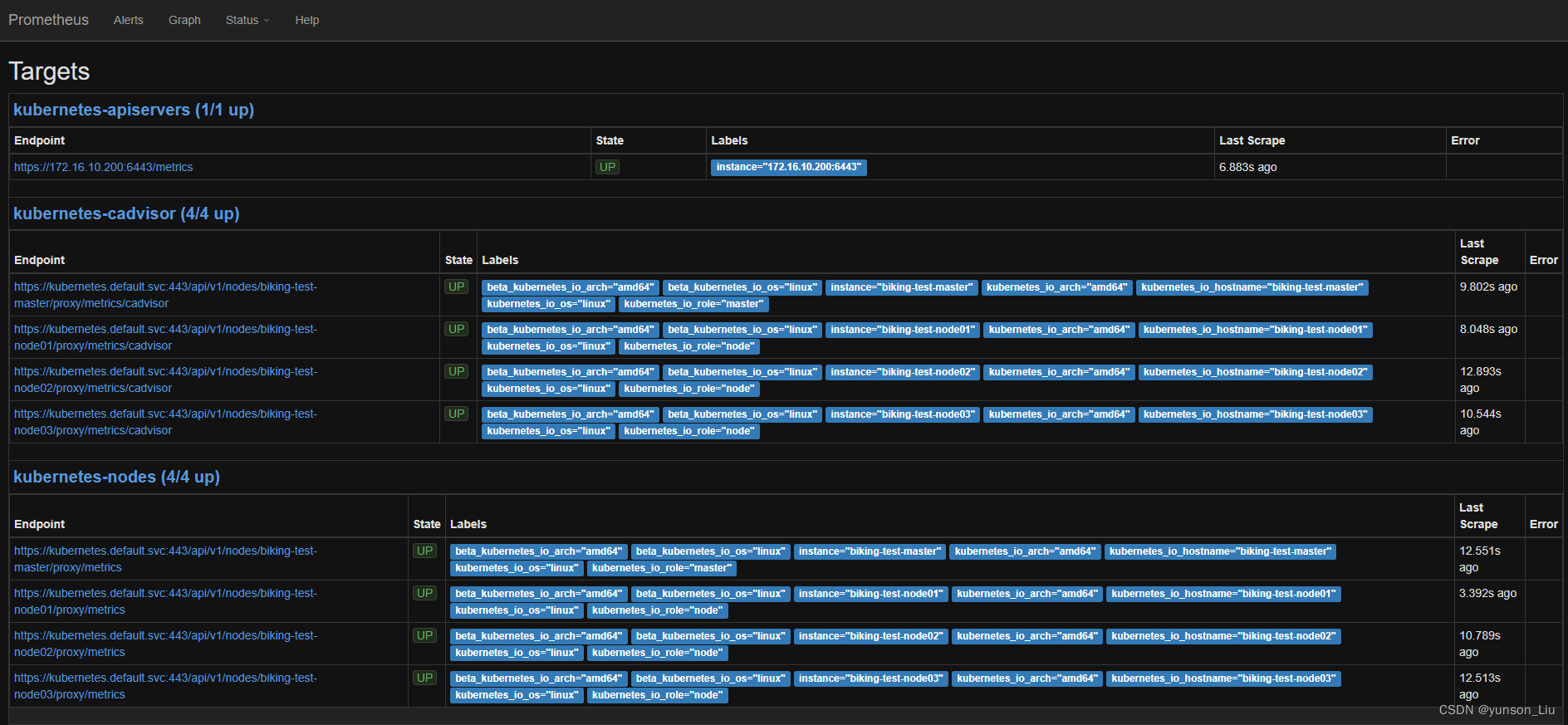Open cadvisor endpoint link for biking-test-node03
Image resolution: width=1568 pixels, height=725 pixels.
[x=165, y=422]
